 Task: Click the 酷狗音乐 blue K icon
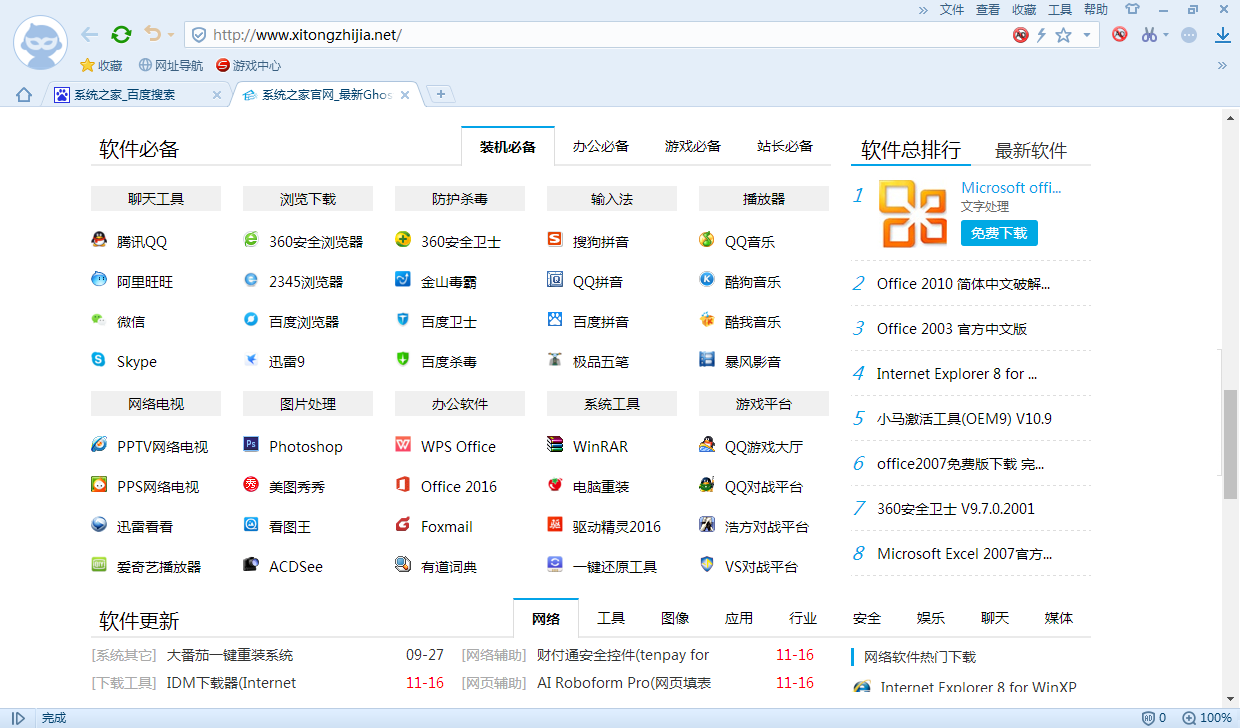coord(707,280)
